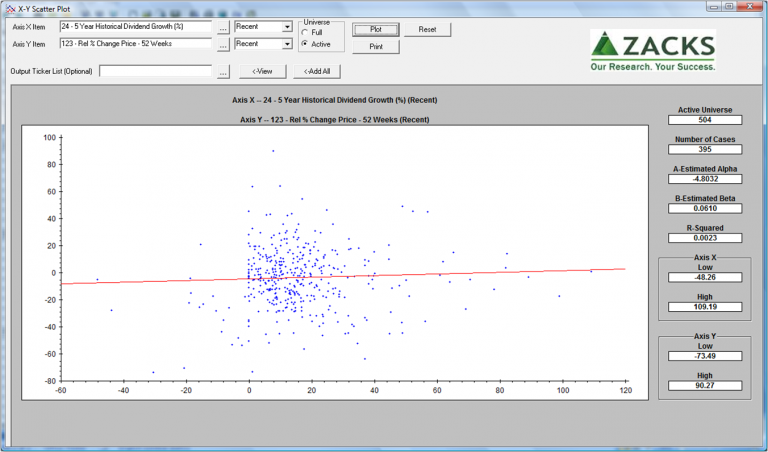Open Axis X item browse button
This screenshot has width=768, height=452.
coord(223,28)
